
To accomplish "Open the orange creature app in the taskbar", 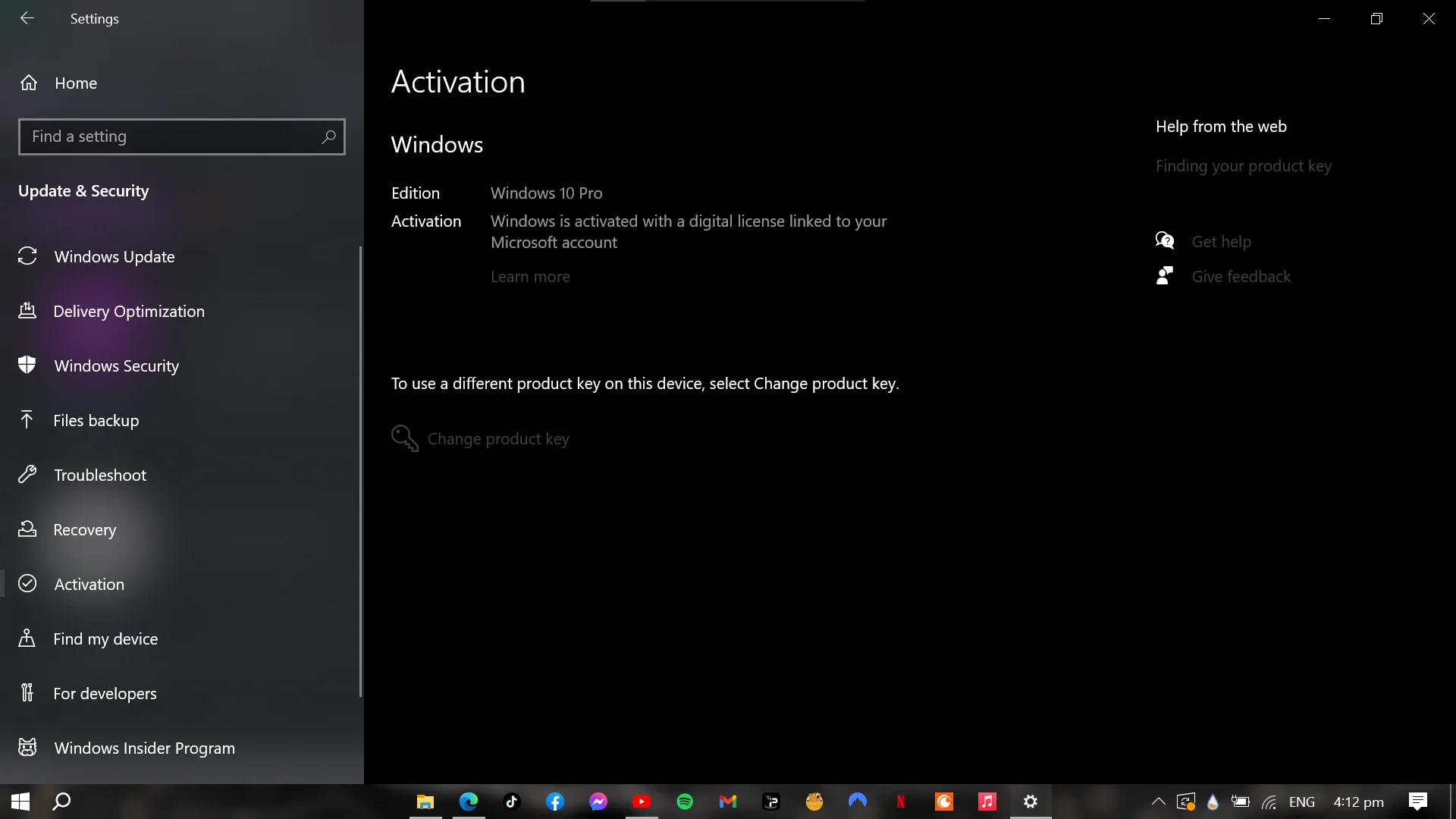I will click(x=814, y=802).
